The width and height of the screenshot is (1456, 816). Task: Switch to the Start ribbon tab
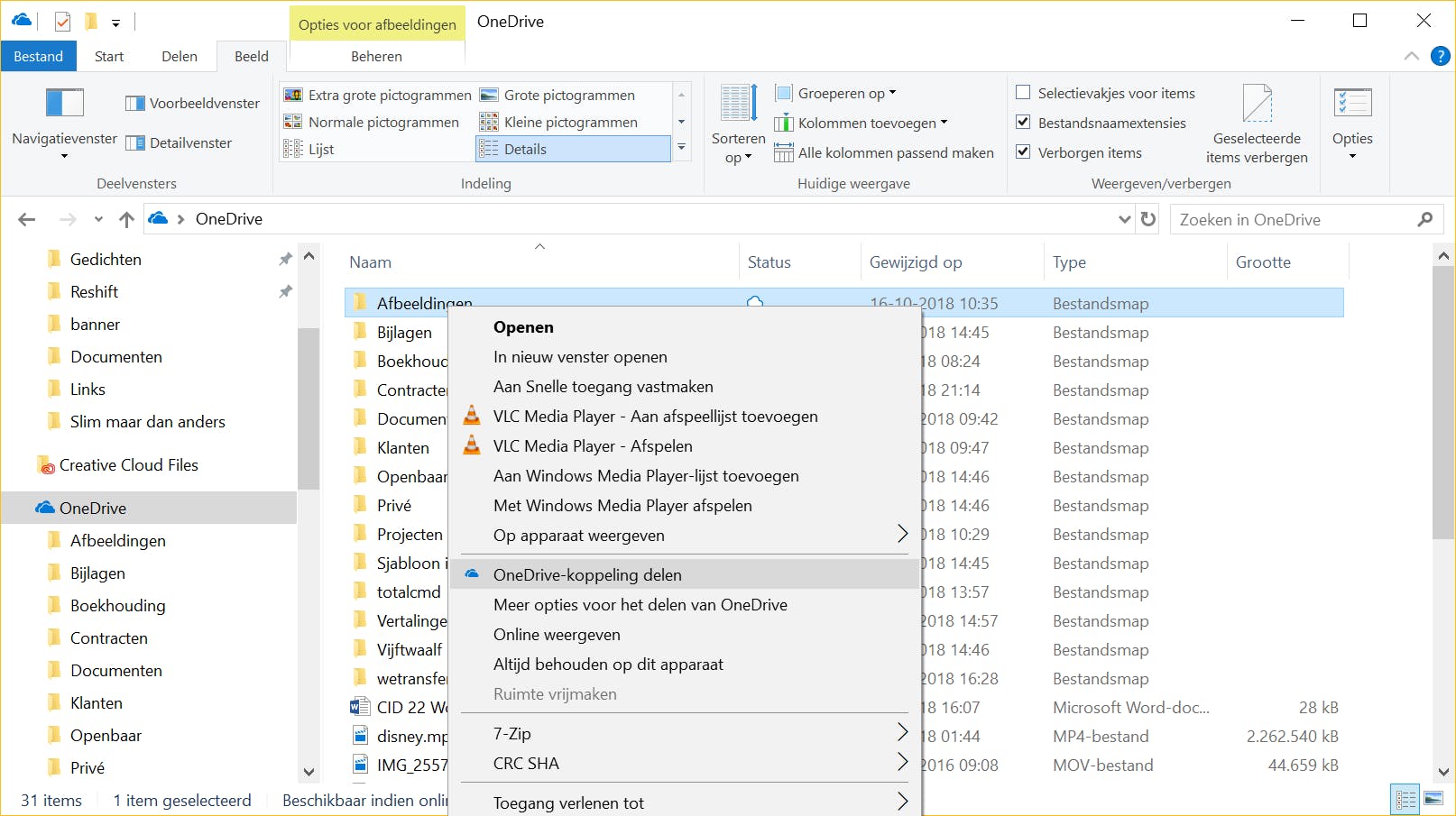[109, 56]
